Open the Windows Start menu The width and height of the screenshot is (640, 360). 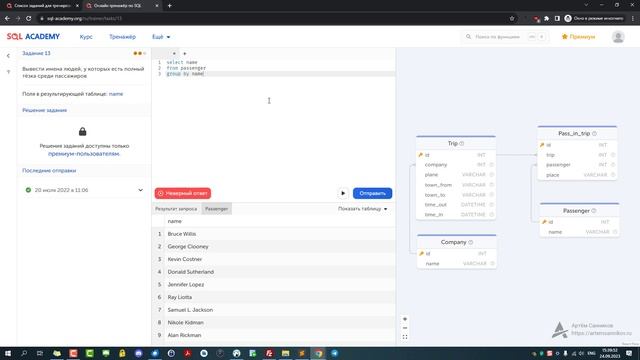coord(7,353)
